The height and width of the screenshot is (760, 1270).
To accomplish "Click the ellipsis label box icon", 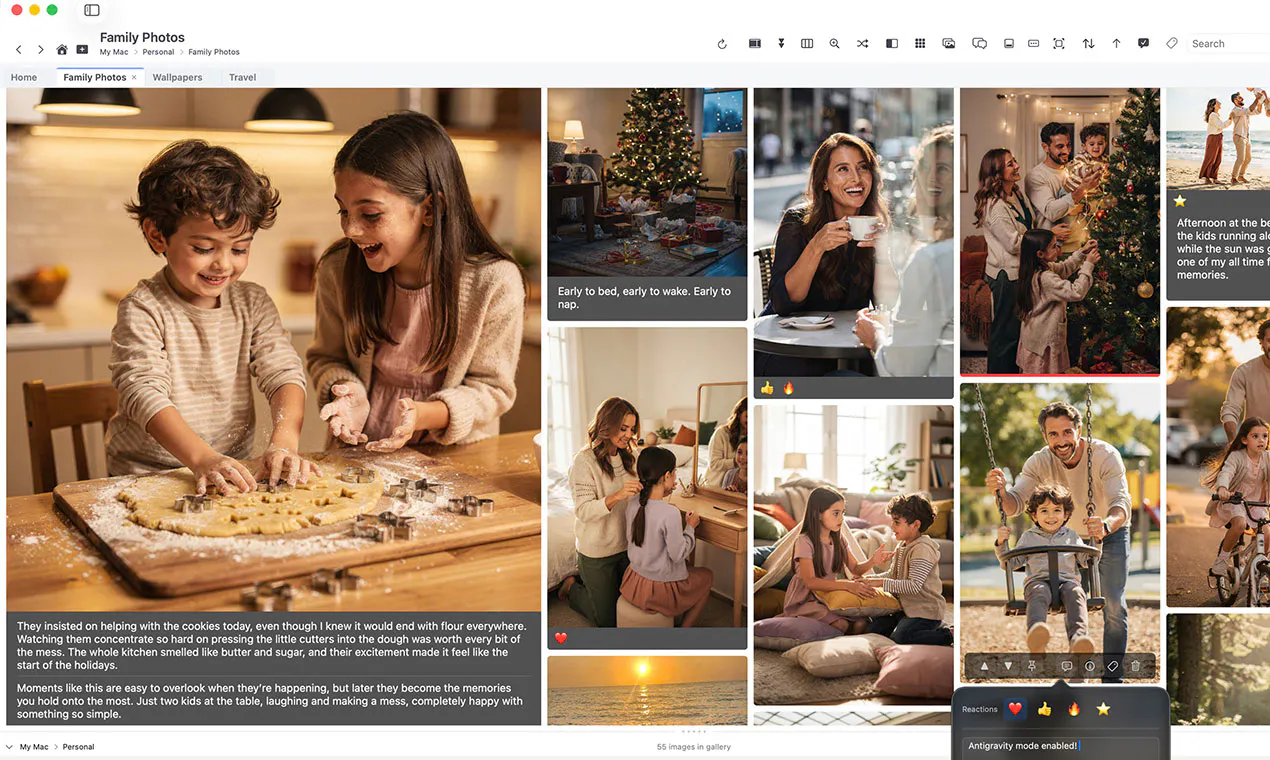I will point(1033,44).
